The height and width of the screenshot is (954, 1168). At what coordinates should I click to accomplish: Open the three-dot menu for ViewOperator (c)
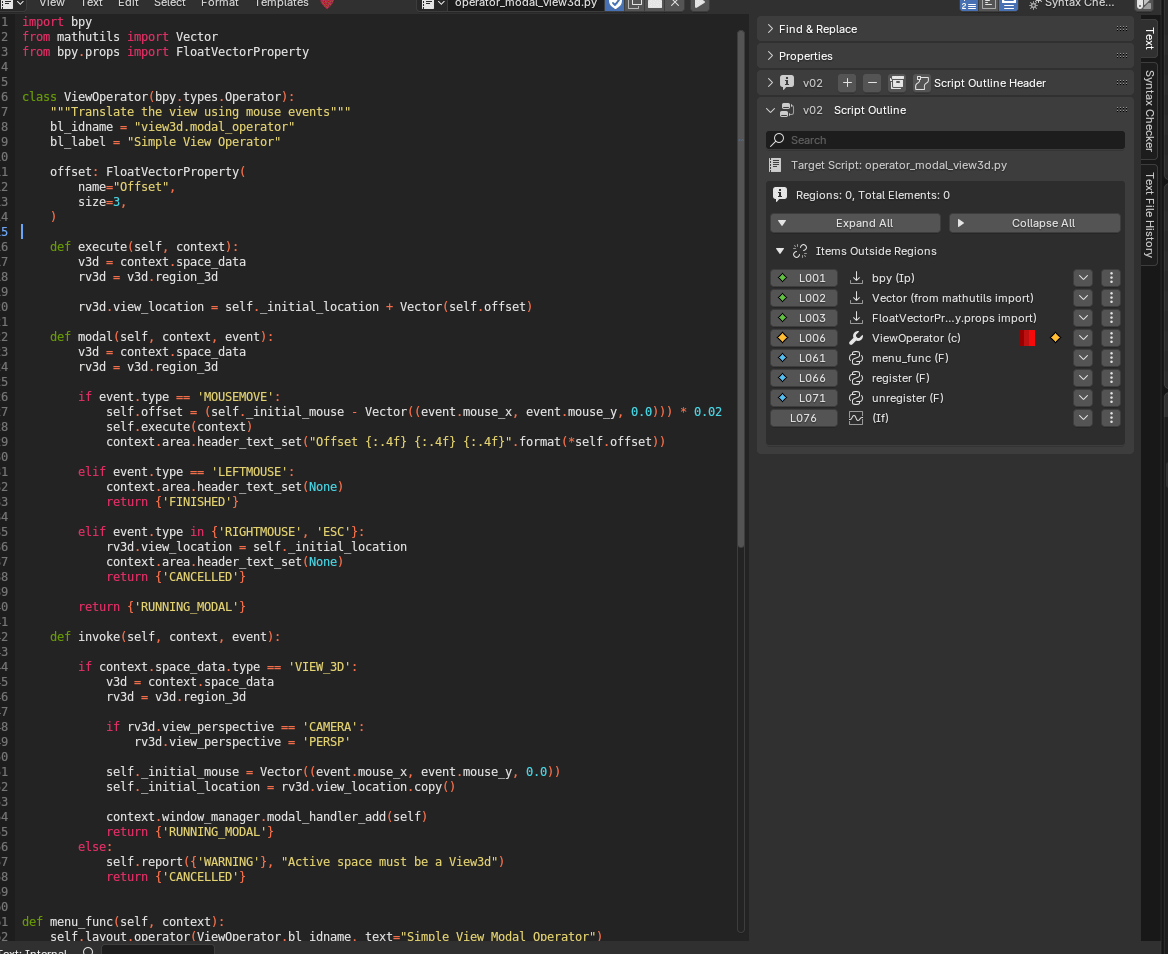[x=1111, y=338]
